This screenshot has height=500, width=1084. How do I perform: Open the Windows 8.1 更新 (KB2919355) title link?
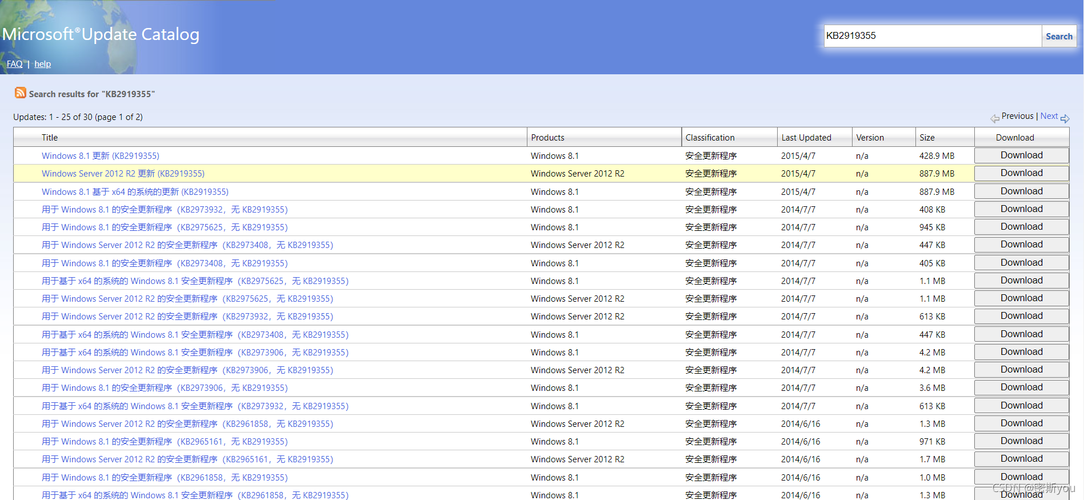click(100, 156)
